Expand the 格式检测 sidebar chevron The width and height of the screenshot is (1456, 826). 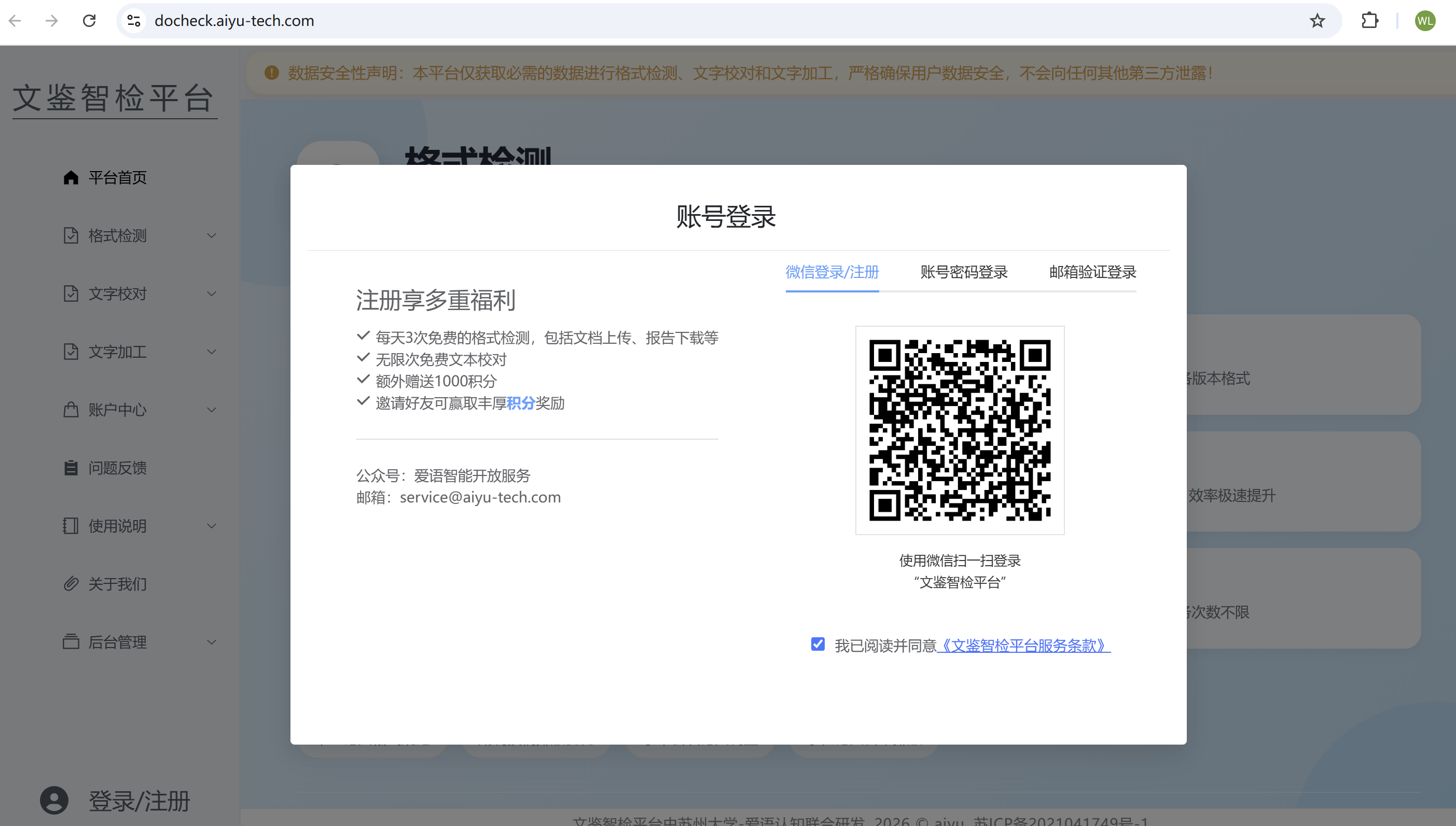[212, 235]
